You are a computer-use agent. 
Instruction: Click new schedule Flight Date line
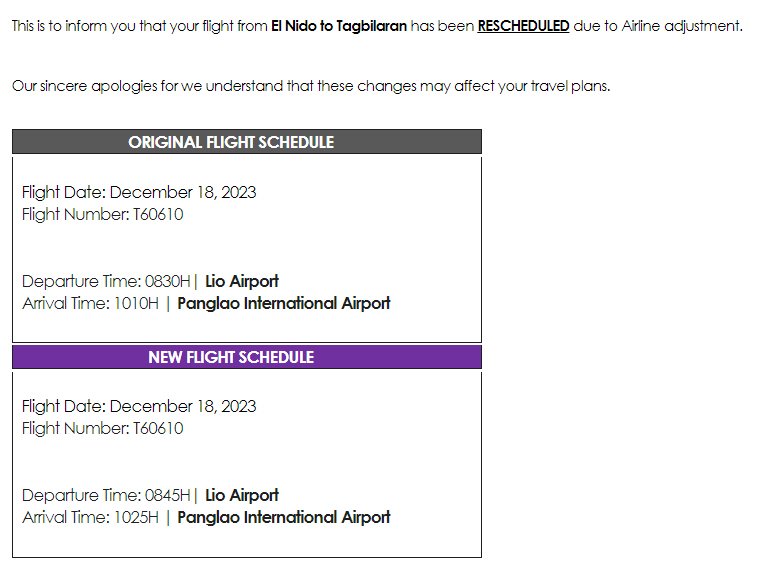[x=139, y=406]
